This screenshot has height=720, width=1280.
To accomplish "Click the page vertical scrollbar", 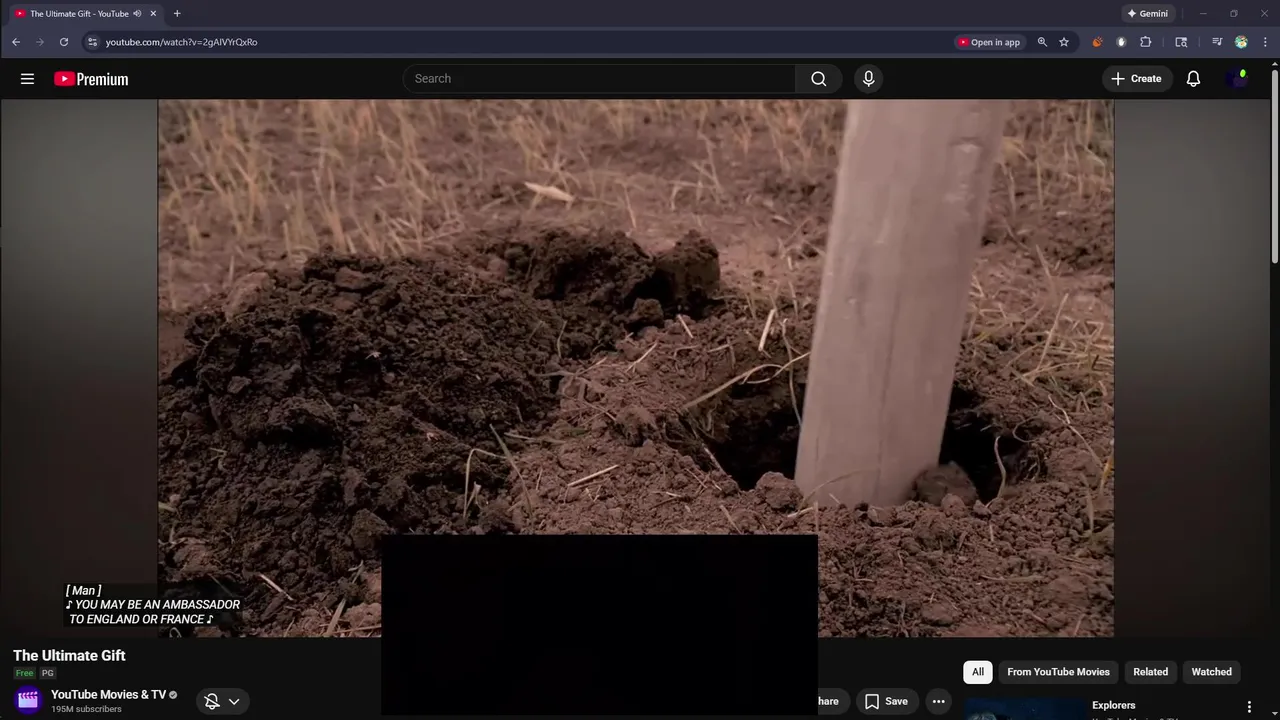I will click(1275, 165).
